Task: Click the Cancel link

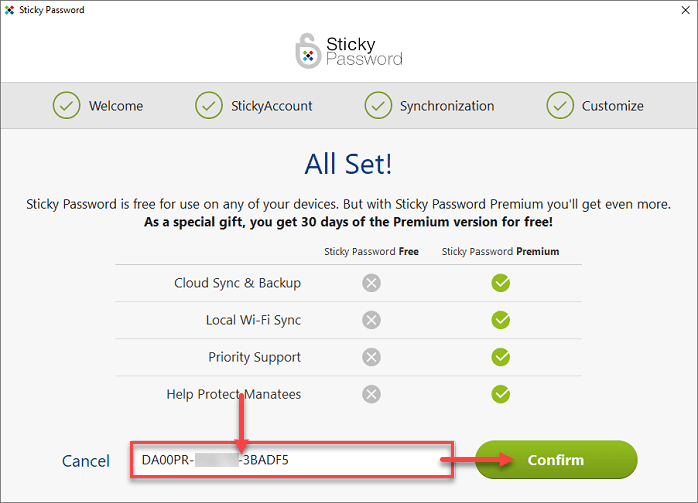Action: (x=86, y=461)
